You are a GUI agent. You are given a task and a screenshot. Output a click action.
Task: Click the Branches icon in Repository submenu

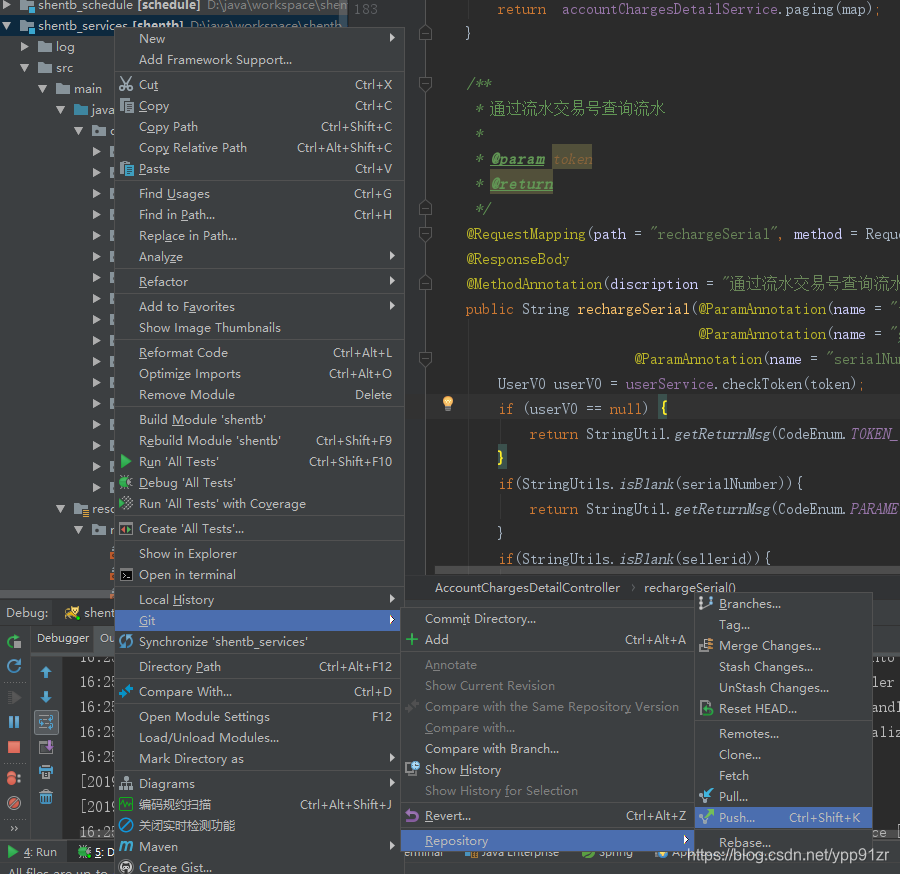click(x=706, y=603)
